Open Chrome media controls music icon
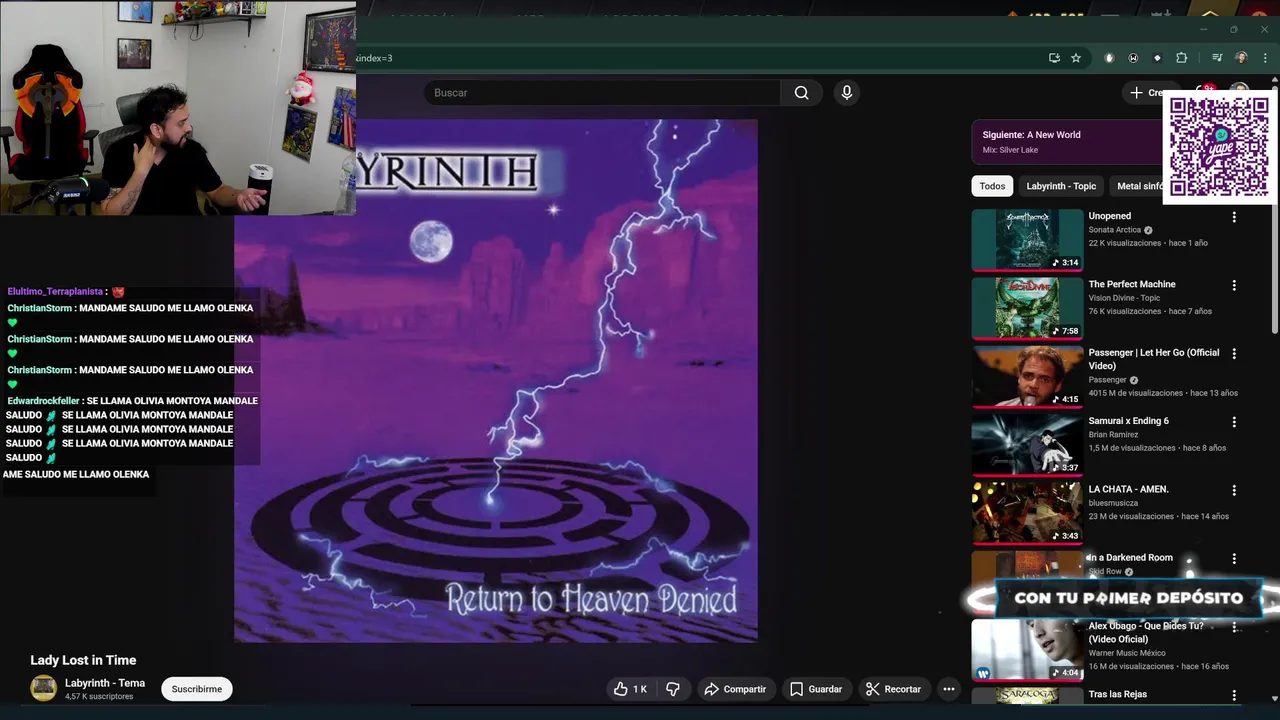The image size is (1280, 720). [1217, 58]
